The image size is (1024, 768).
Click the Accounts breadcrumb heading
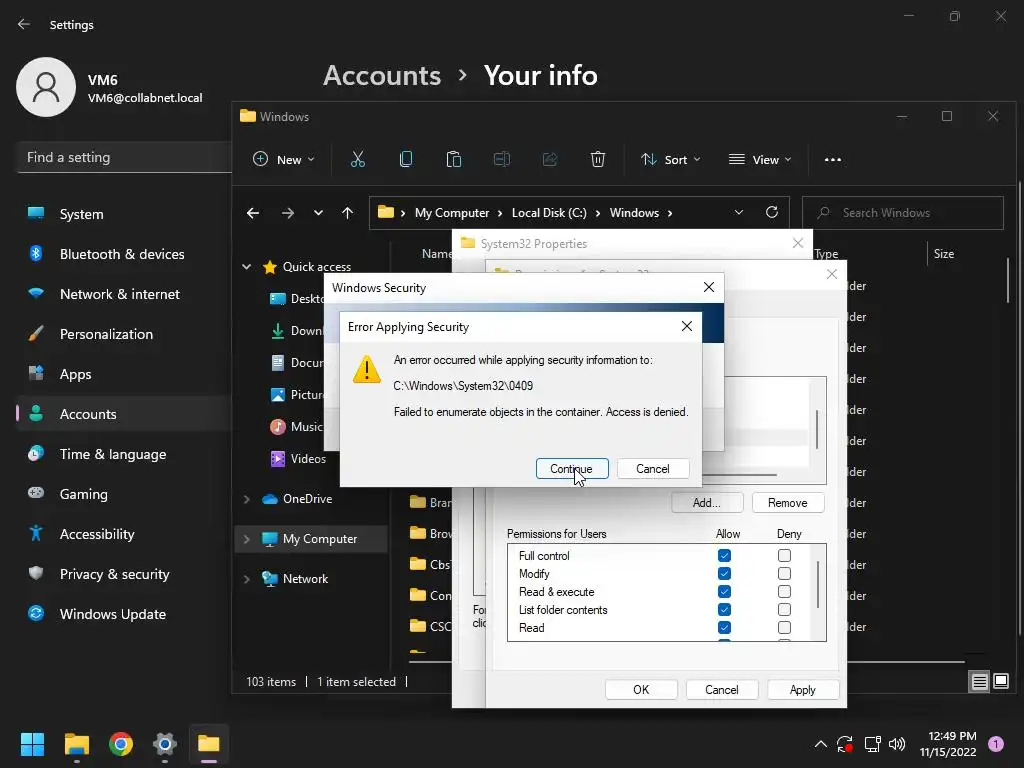382,75
